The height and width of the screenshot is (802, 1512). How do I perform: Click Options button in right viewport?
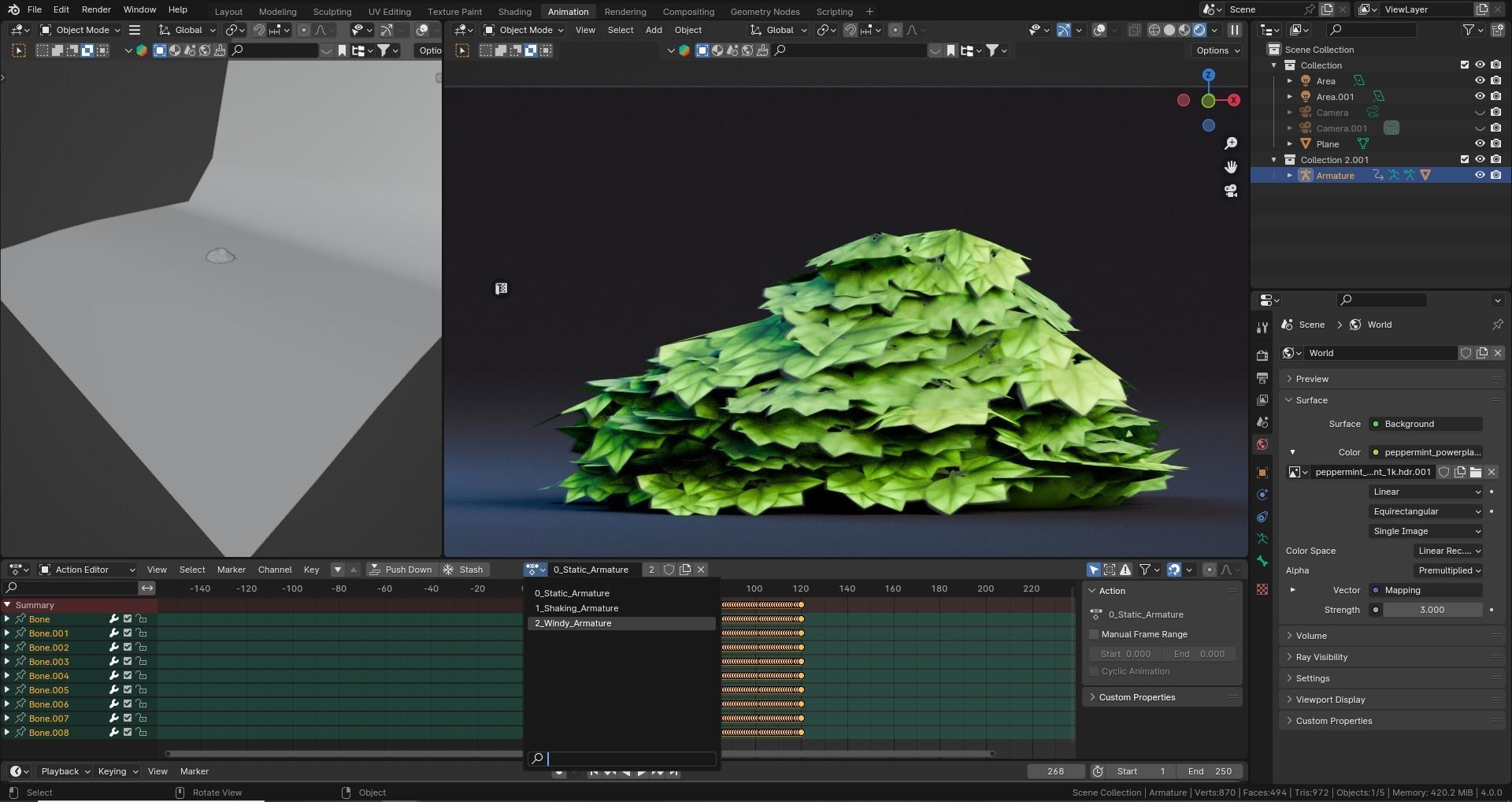point(1217,50)
